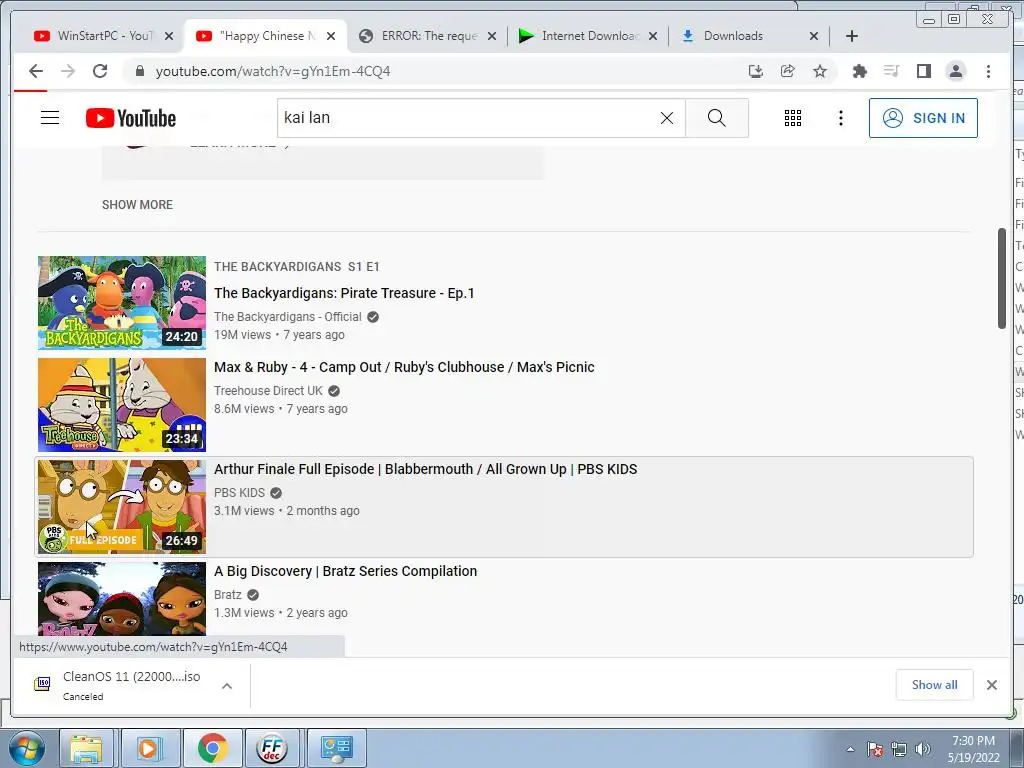Close the ERROR tab
This screenshot has width=1024, height=768.
(x=492, y=37)
